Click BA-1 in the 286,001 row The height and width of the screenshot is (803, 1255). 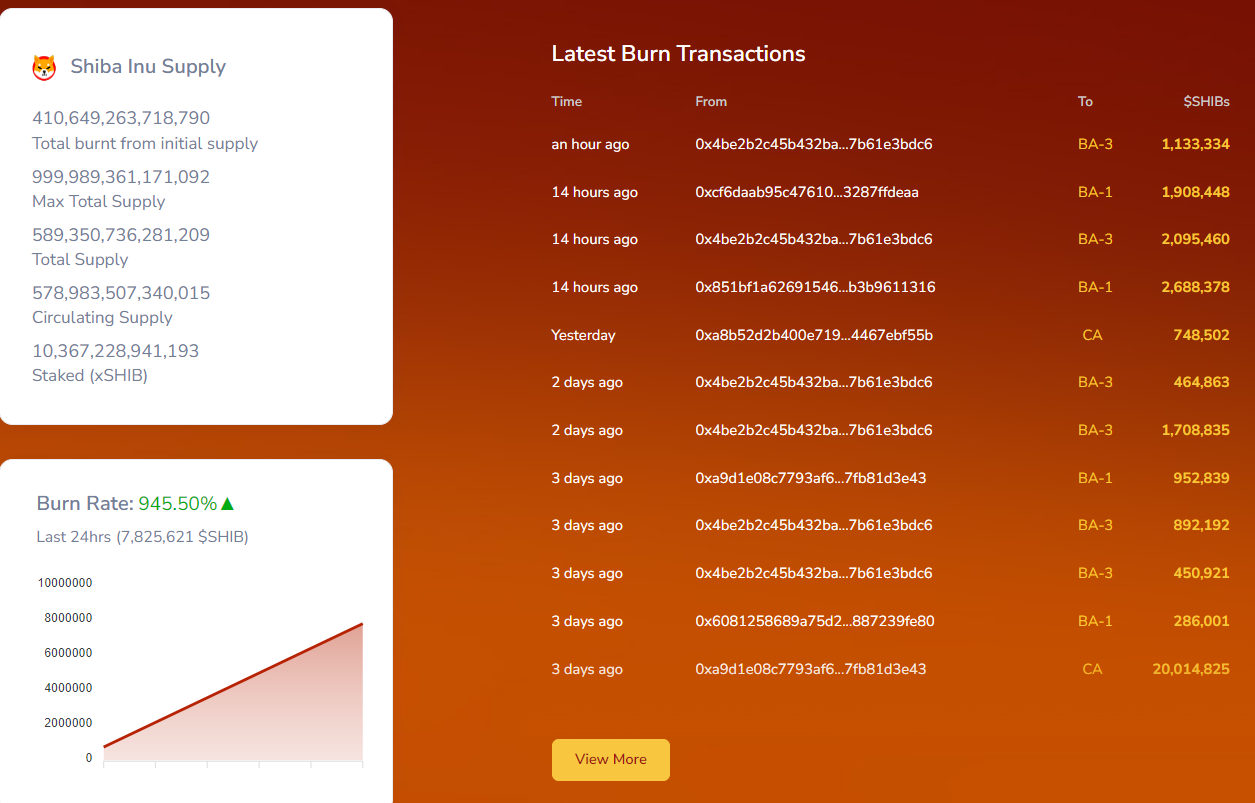(x=1095, y=621)
